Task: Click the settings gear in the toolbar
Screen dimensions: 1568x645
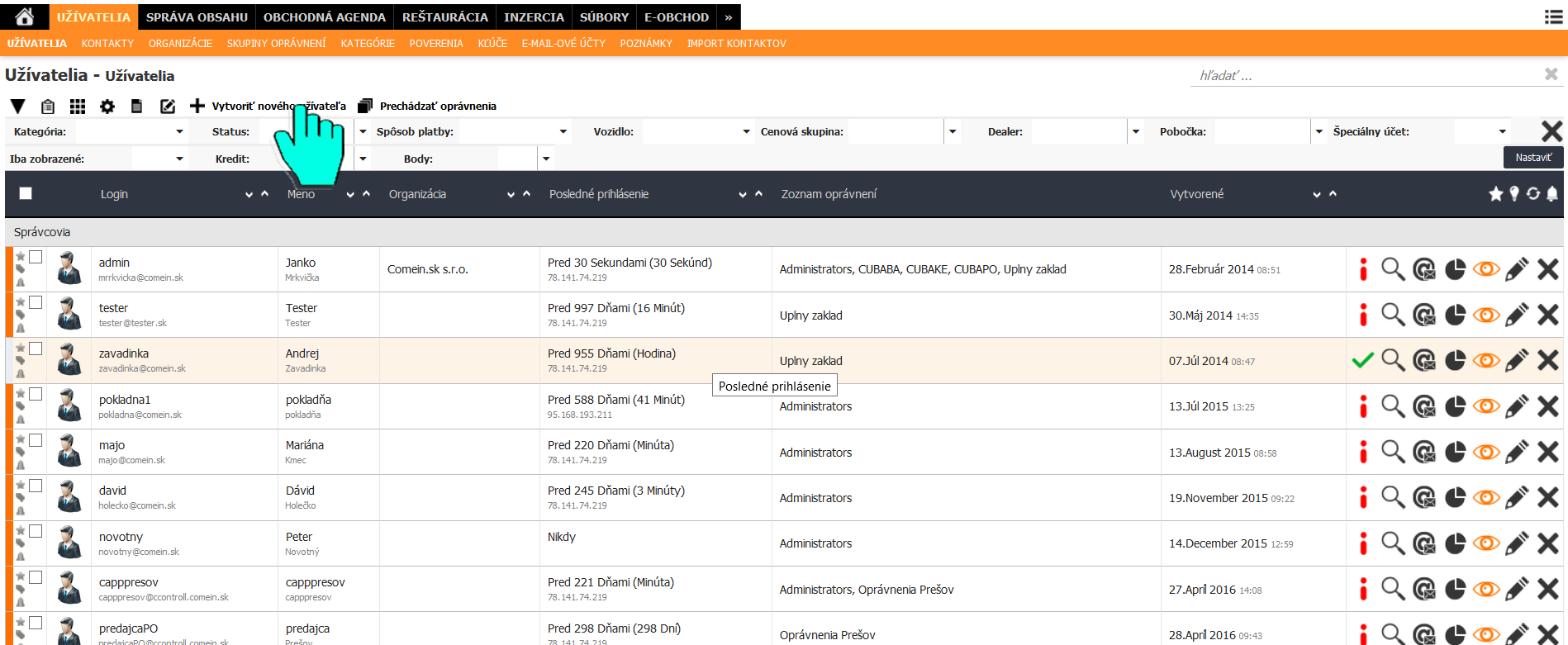Action: point(107,107)
